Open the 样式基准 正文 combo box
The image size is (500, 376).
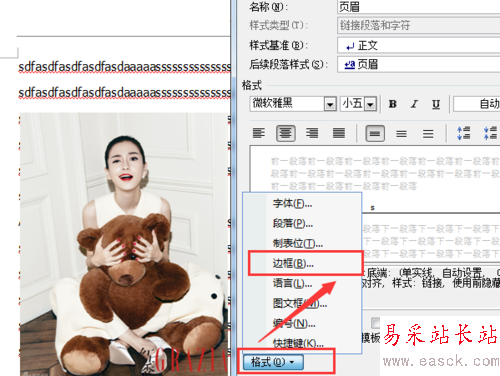pos(419,45)
